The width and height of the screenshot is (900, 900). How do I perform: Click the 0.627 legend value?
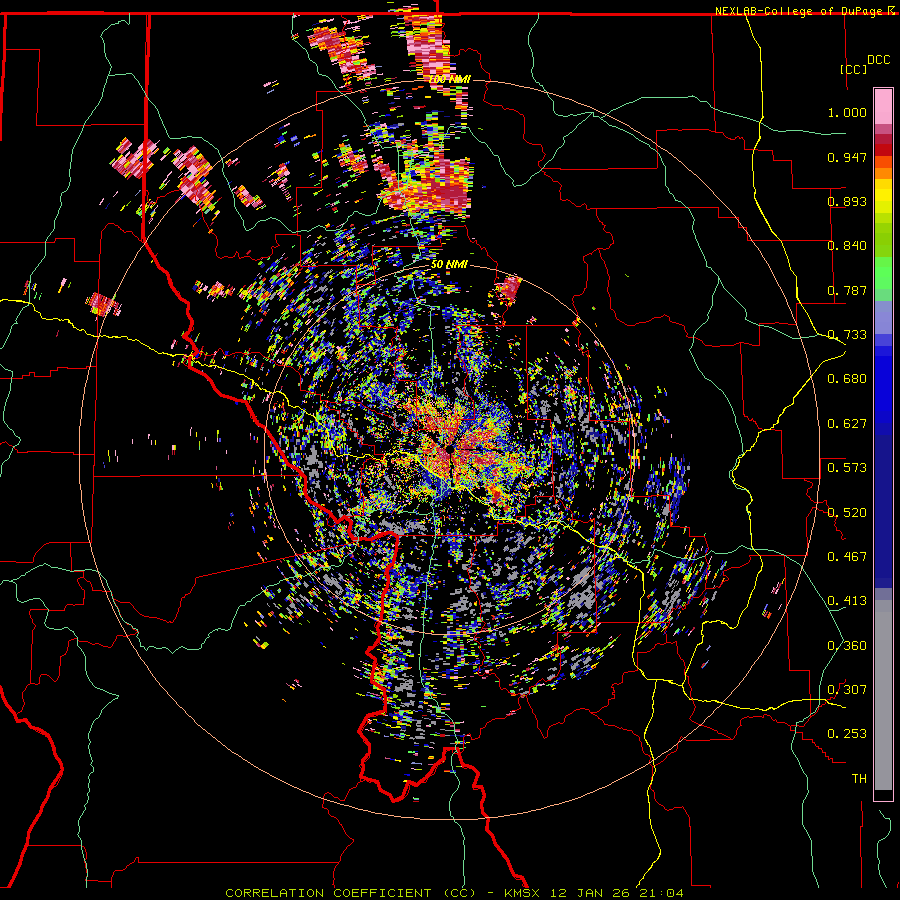click(x=847, y=424)
